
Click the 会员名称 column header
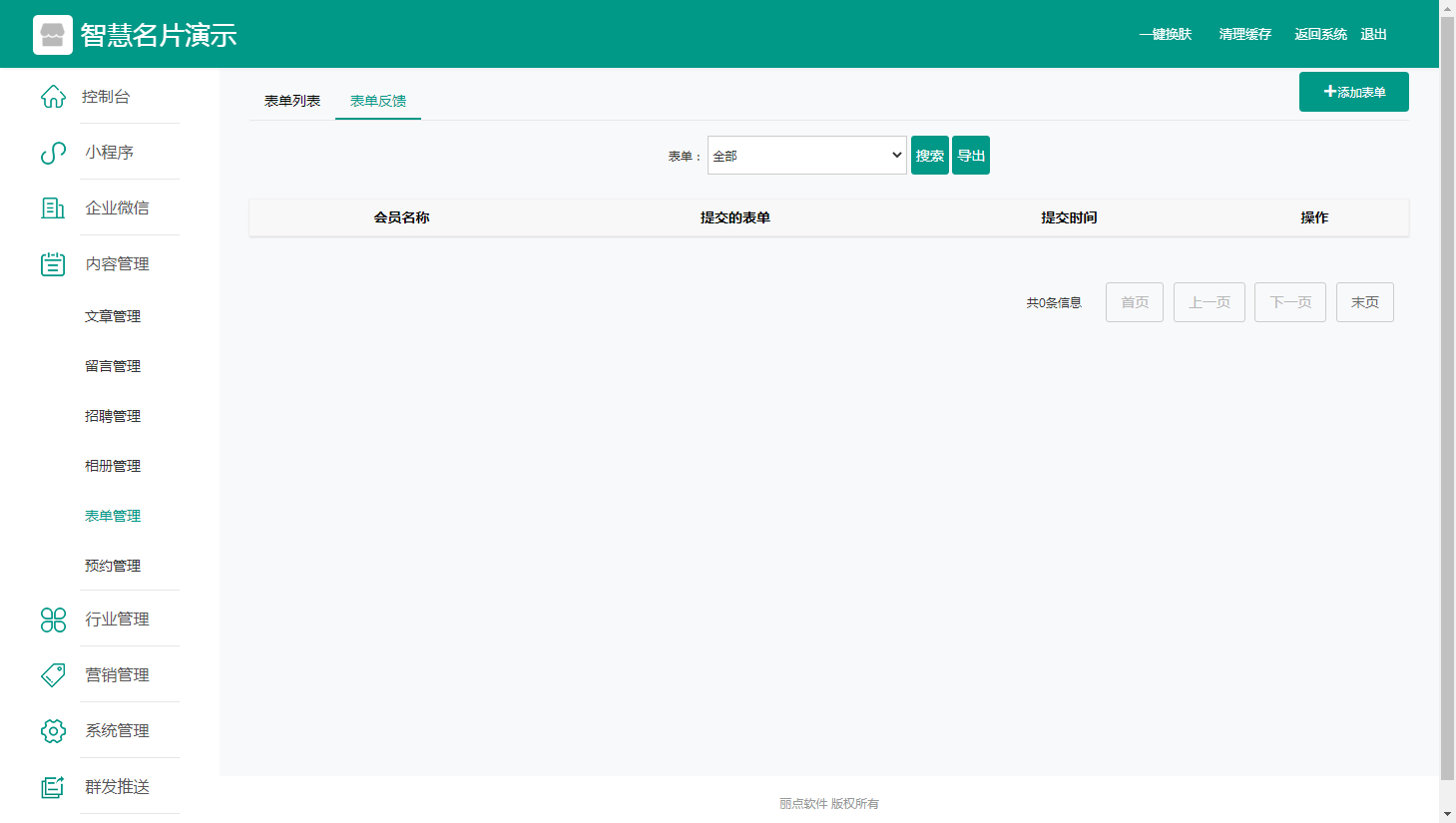tap(402, 217)
